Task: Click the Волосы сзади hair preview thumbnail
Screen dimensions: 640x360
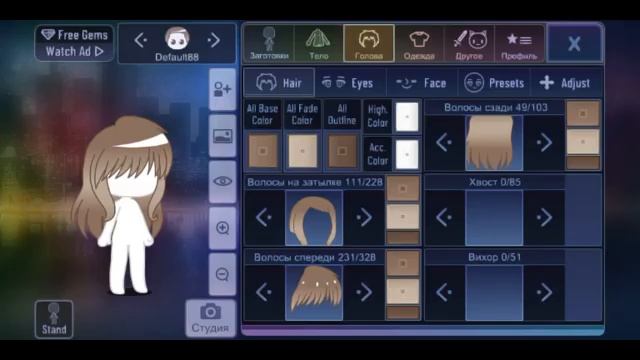Action: pos(494,142)
